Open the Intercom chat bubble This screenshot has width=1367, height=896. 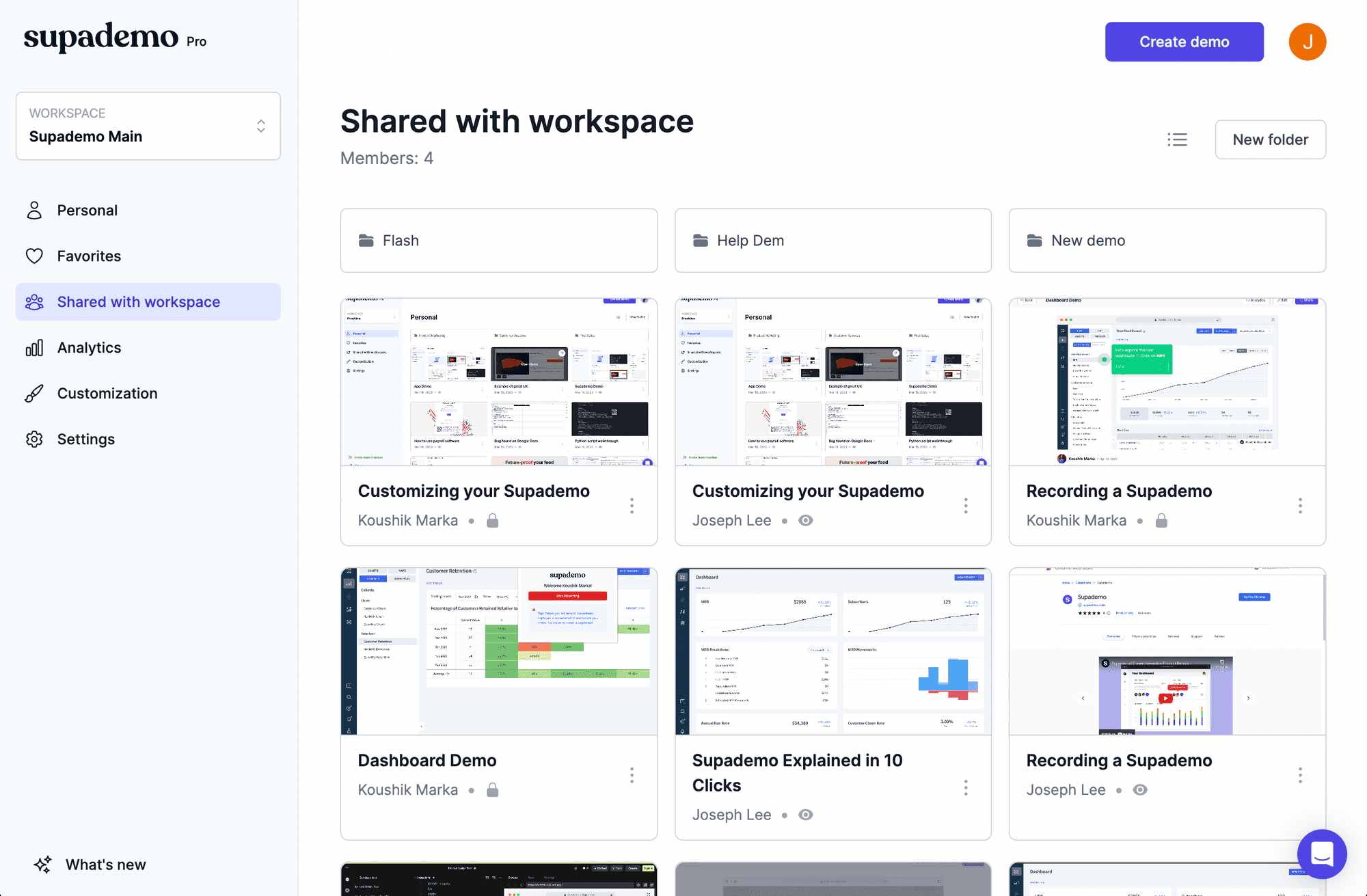pyautogui.click(x=1321, y=854)
